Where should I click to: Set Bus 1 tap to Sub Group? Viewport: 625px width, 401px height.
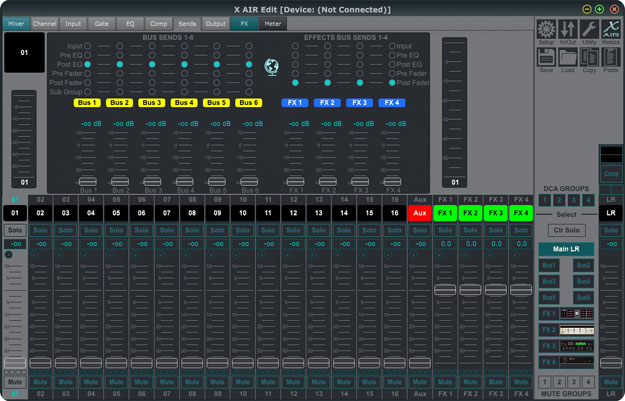coord(87,92)
